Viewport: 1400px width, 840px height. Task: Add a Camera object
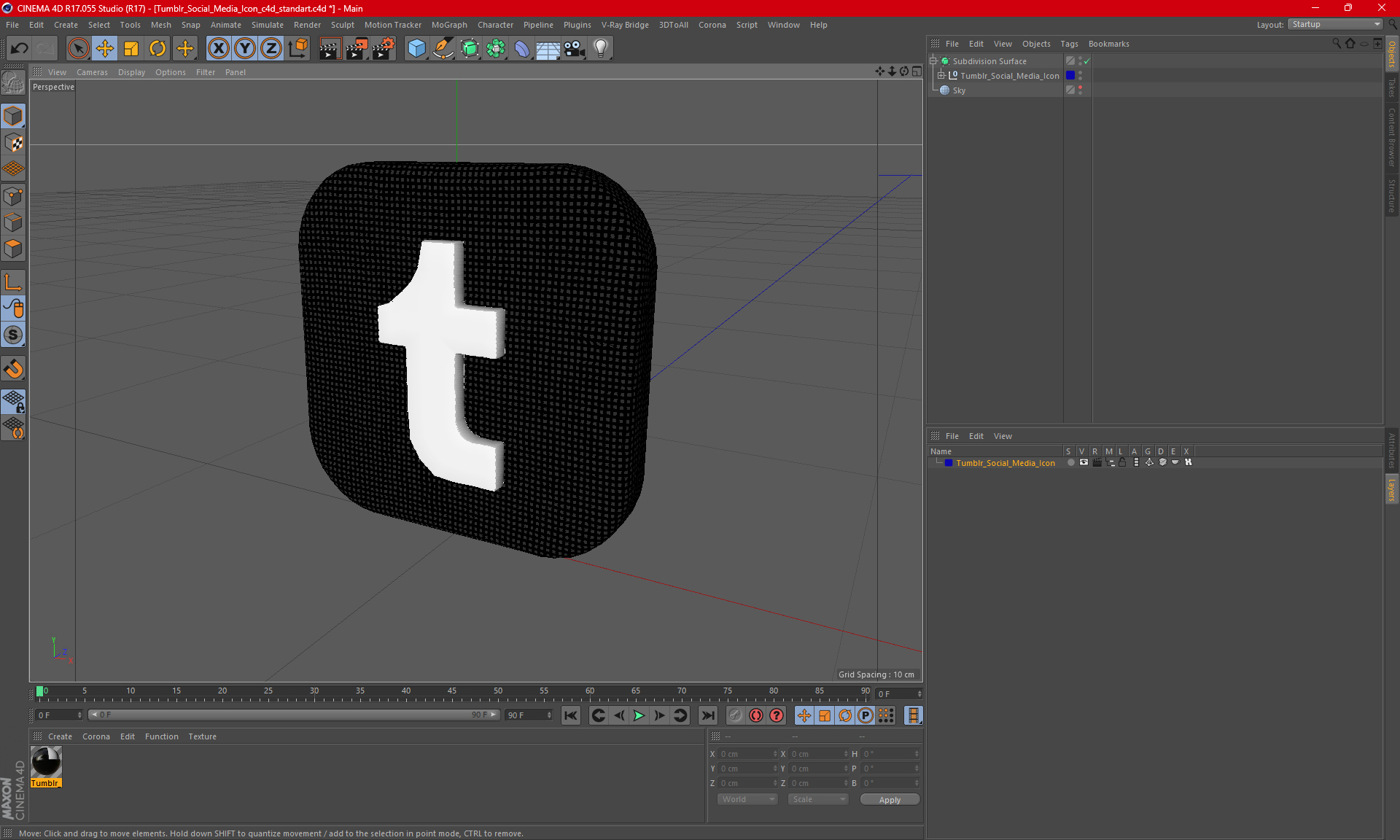point(574,48)
